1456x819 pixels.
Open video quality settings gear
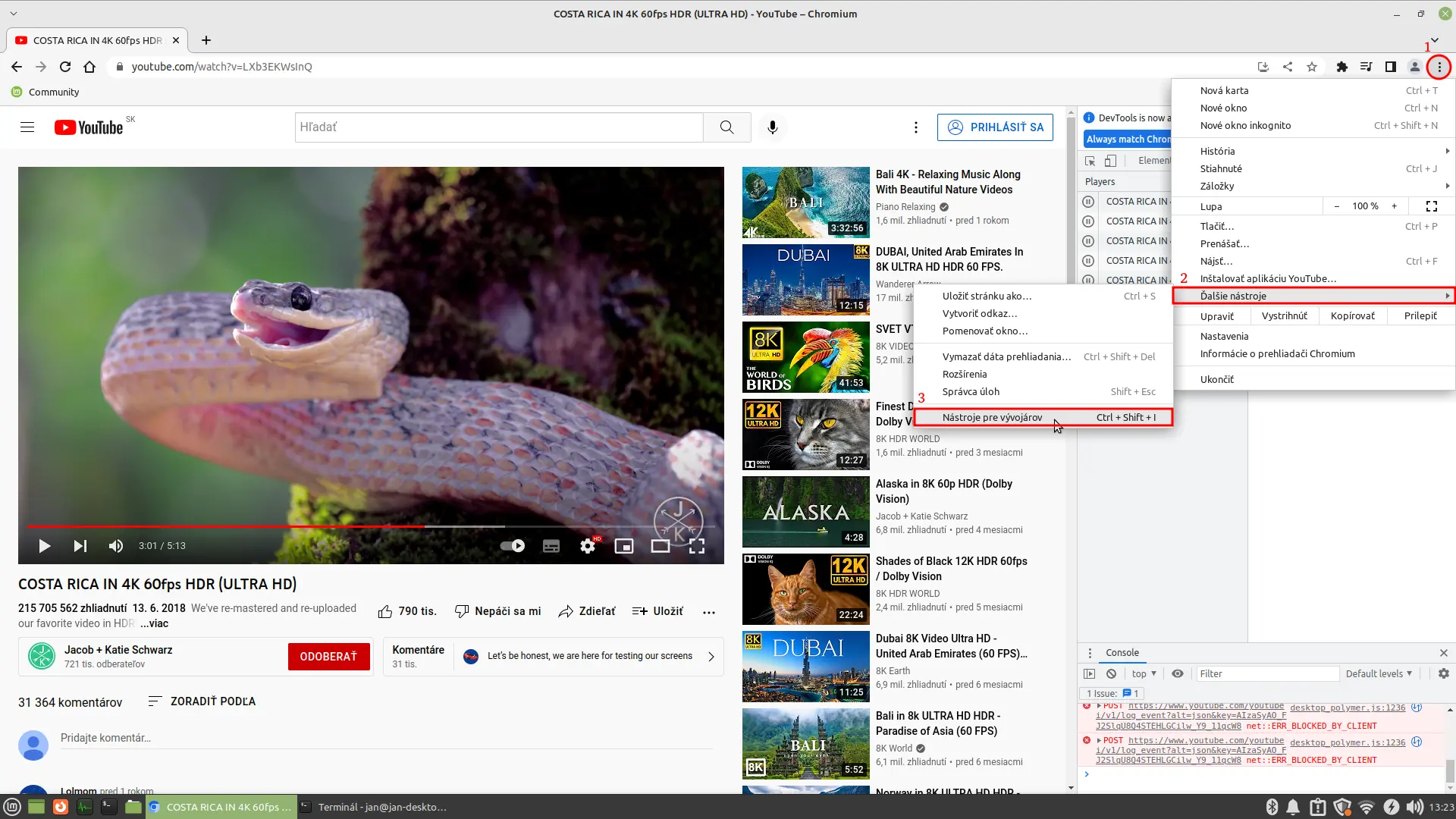coord(588,546)
